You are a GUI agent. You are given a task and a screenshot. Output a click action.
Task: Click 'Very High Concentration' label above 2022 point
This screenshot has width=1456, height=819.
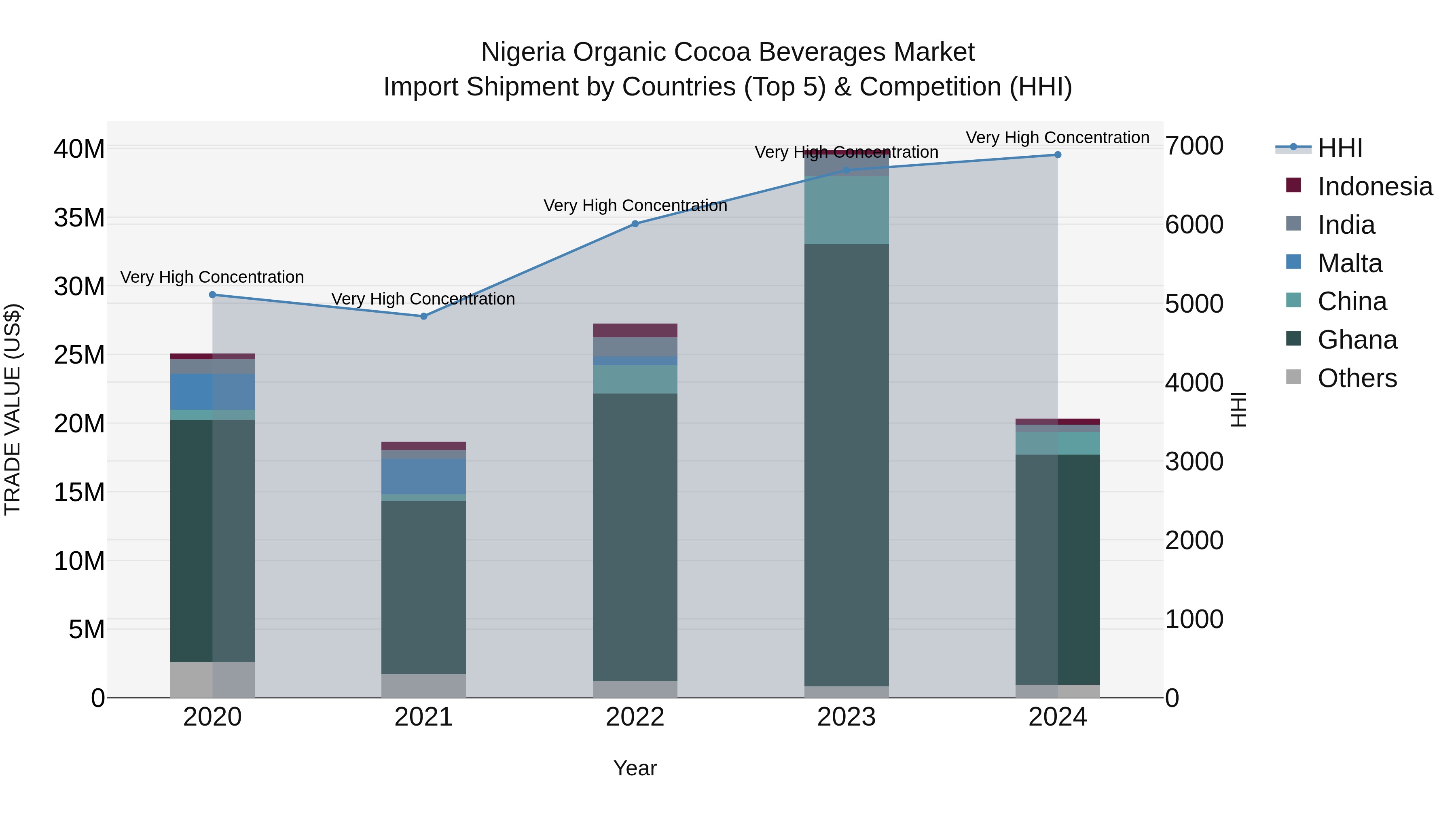point(635,205)
